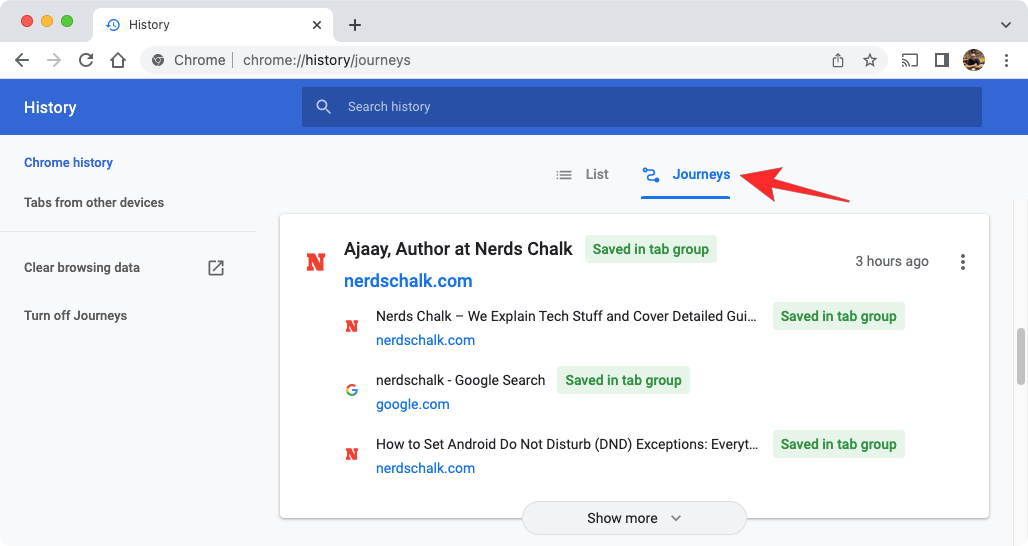Click the Search history field

point(640,107)
